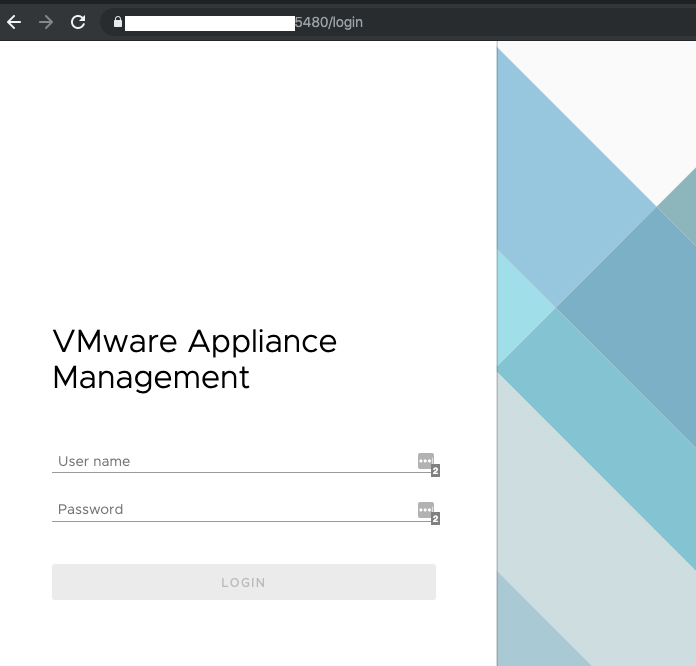Focus the Password input field
The height and width of the screenshot is (666, 696).
click(x=244, y=510)
